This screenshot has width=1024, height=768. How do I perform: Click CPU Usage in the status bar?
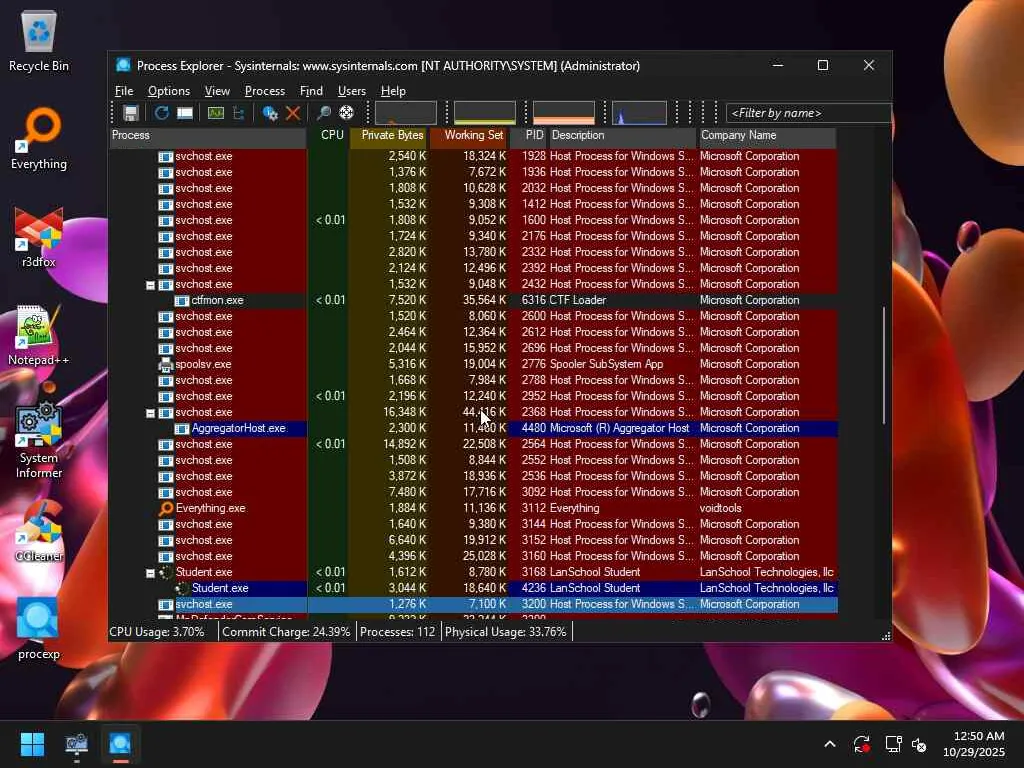point(157,632)
